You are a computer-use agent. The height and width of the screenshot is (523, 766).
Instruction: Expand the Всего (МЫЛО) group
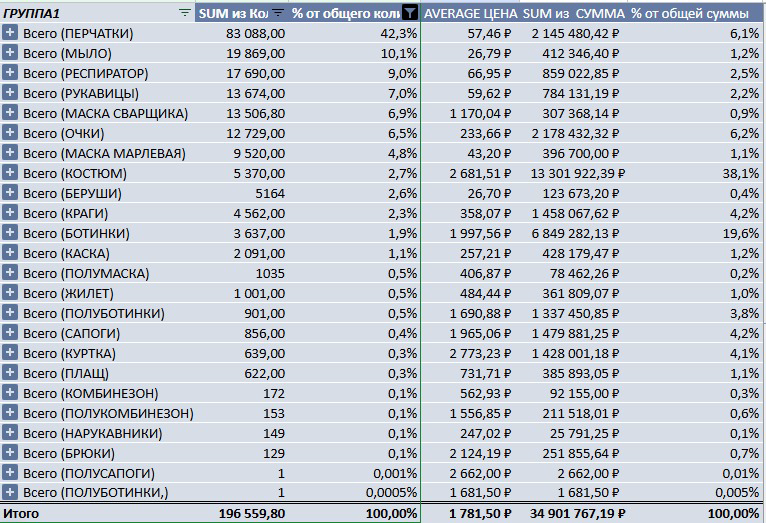[x=10, y=53]
